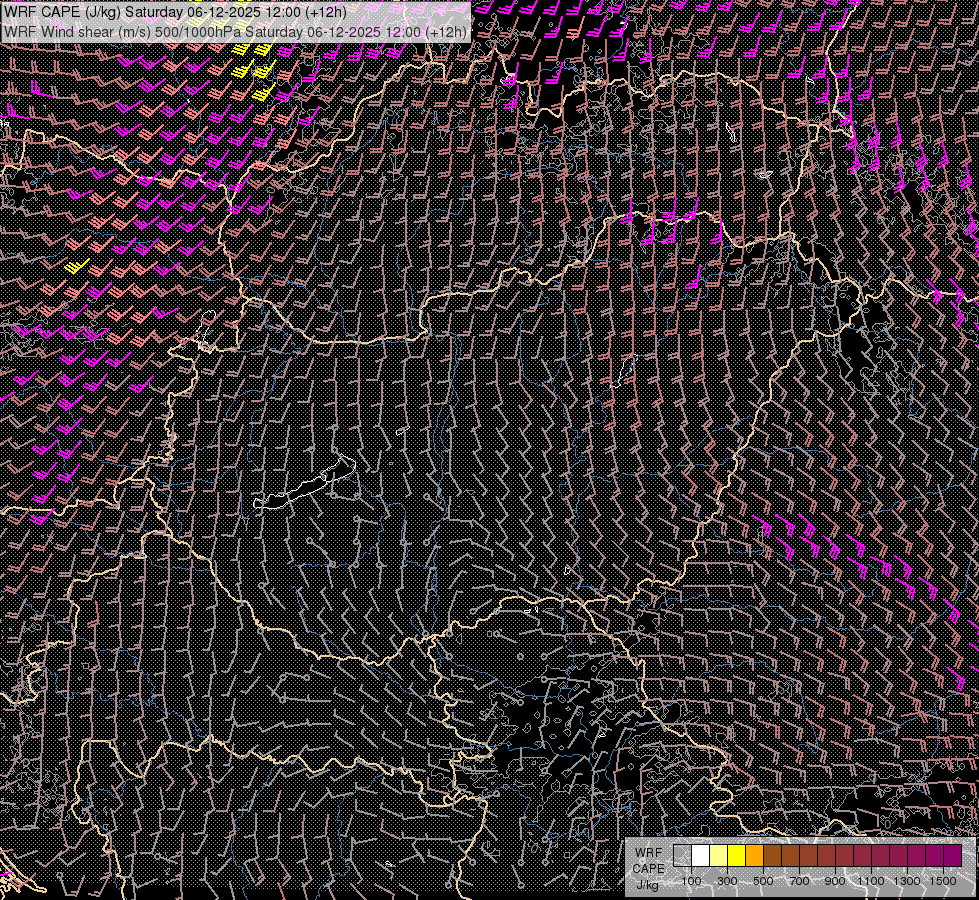Select the white 100 J/kg legend swatch
979x900 pixels.
(x=701, y=856)
